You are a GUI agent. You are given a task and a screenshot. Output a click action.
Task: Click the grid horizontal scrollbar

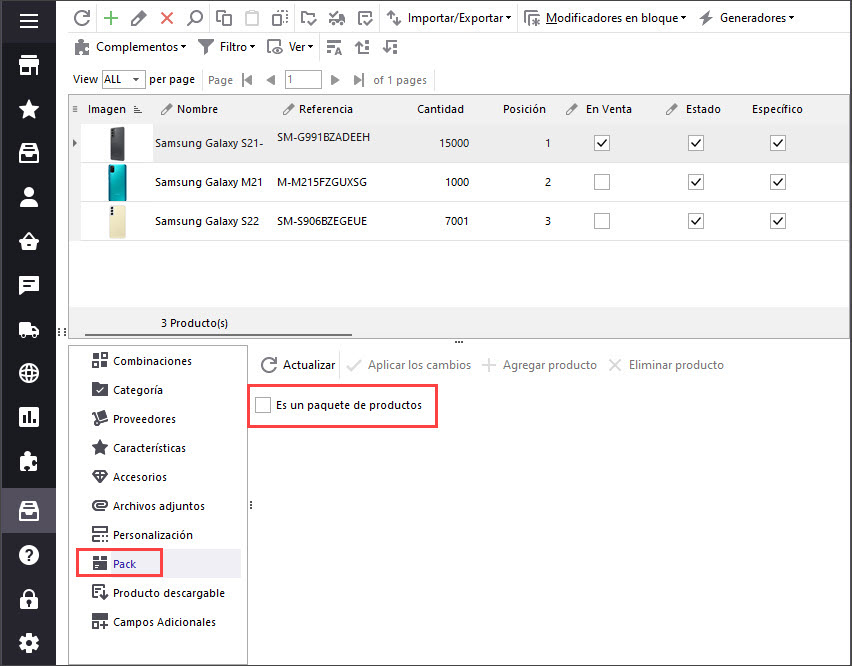point(218,334)
